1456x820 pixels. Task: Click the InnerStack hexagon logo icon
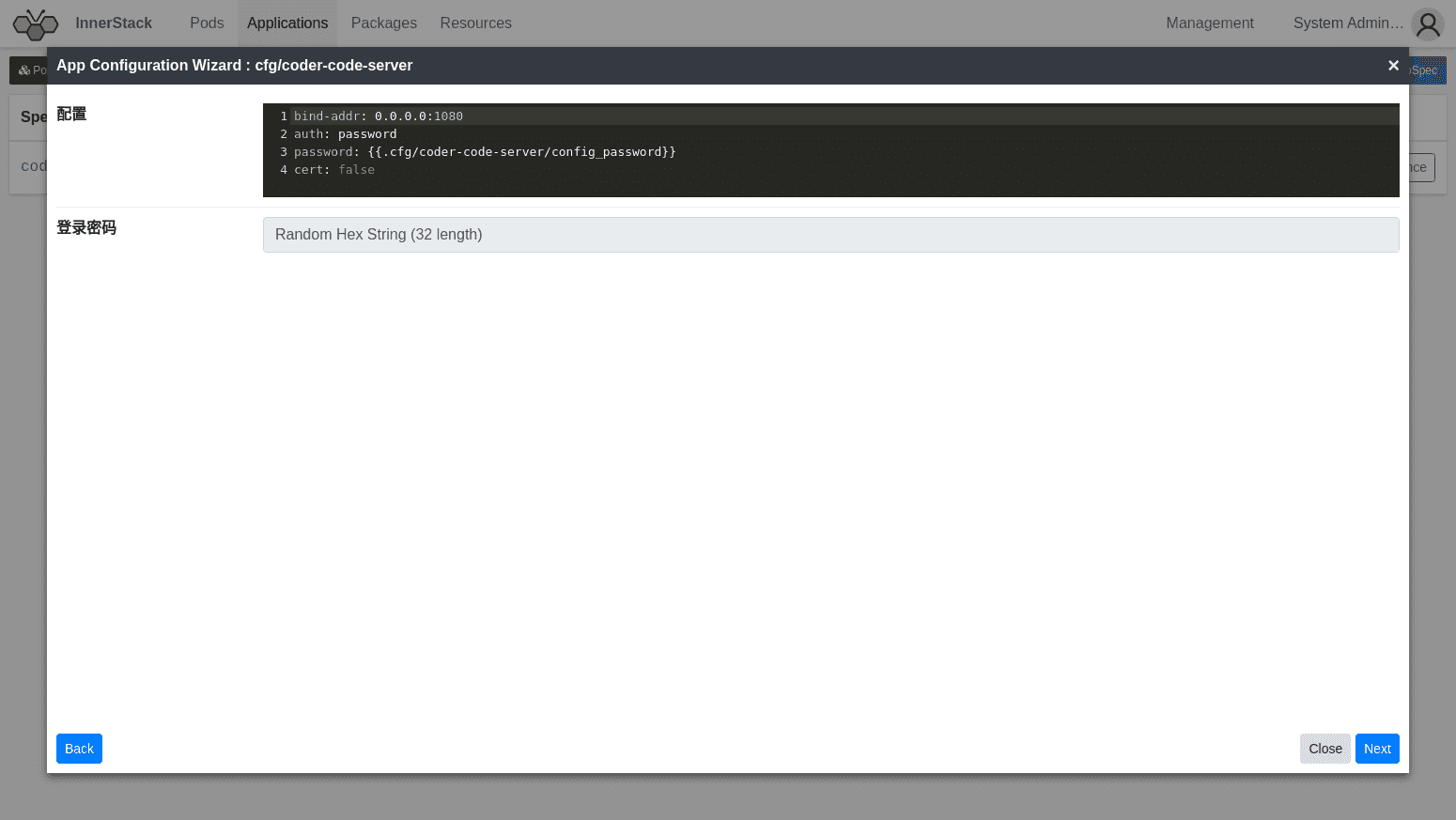click(x=35, y=23)
